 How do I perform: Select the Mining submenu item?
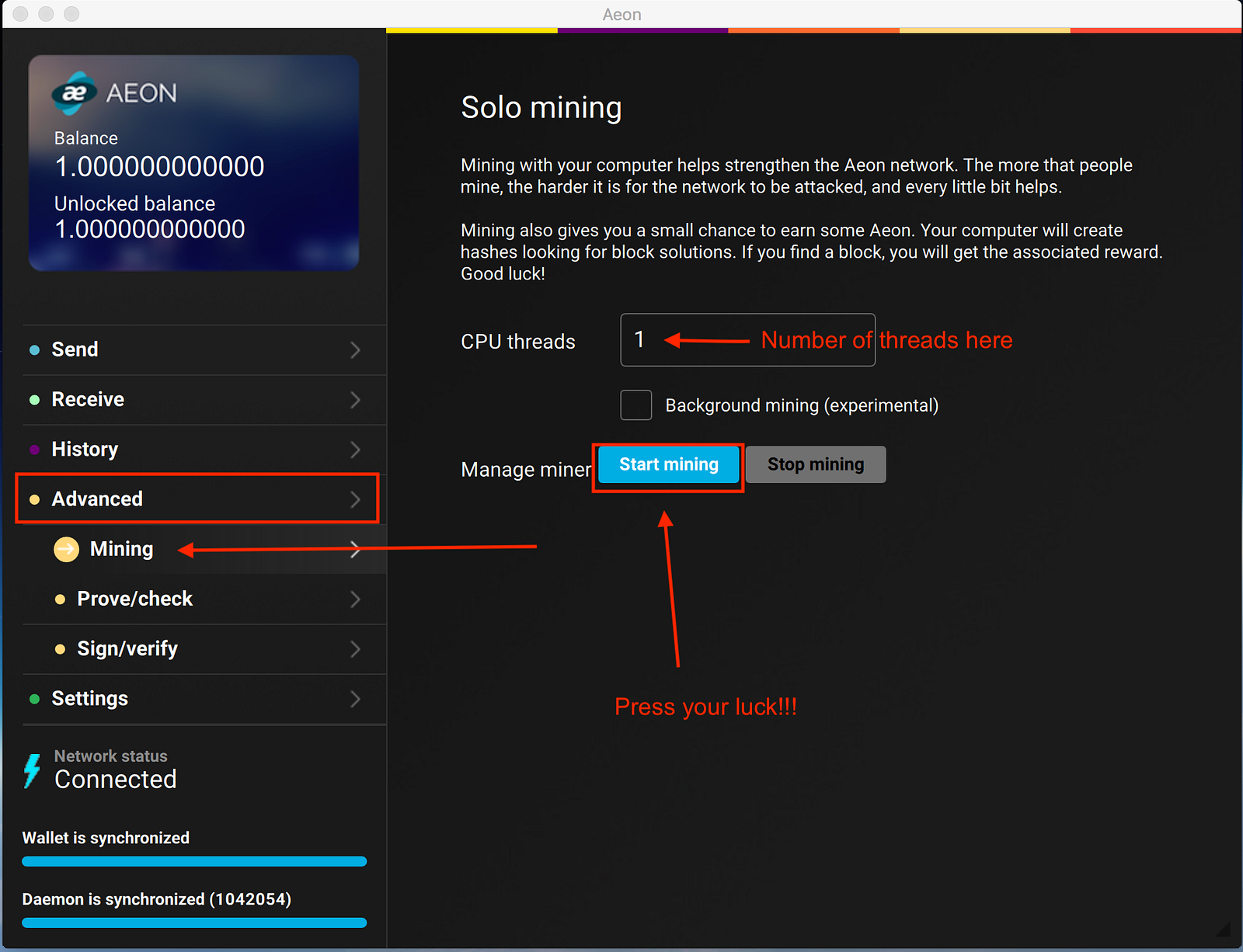(x=204, y=549)
